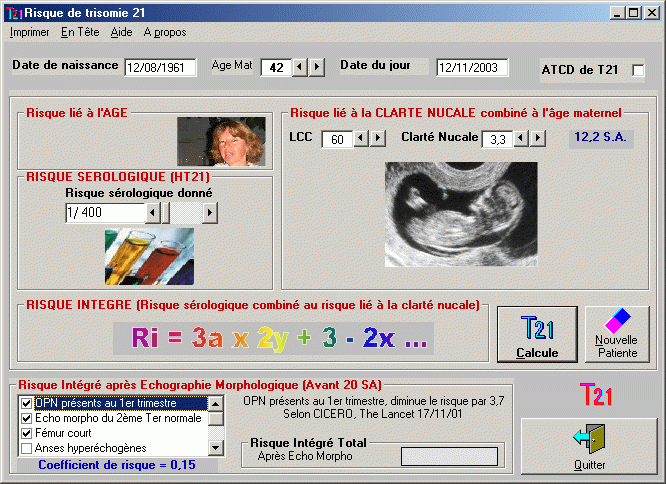
Task: Uncheck the Fémur court checkbox
Action: [26, 433]
